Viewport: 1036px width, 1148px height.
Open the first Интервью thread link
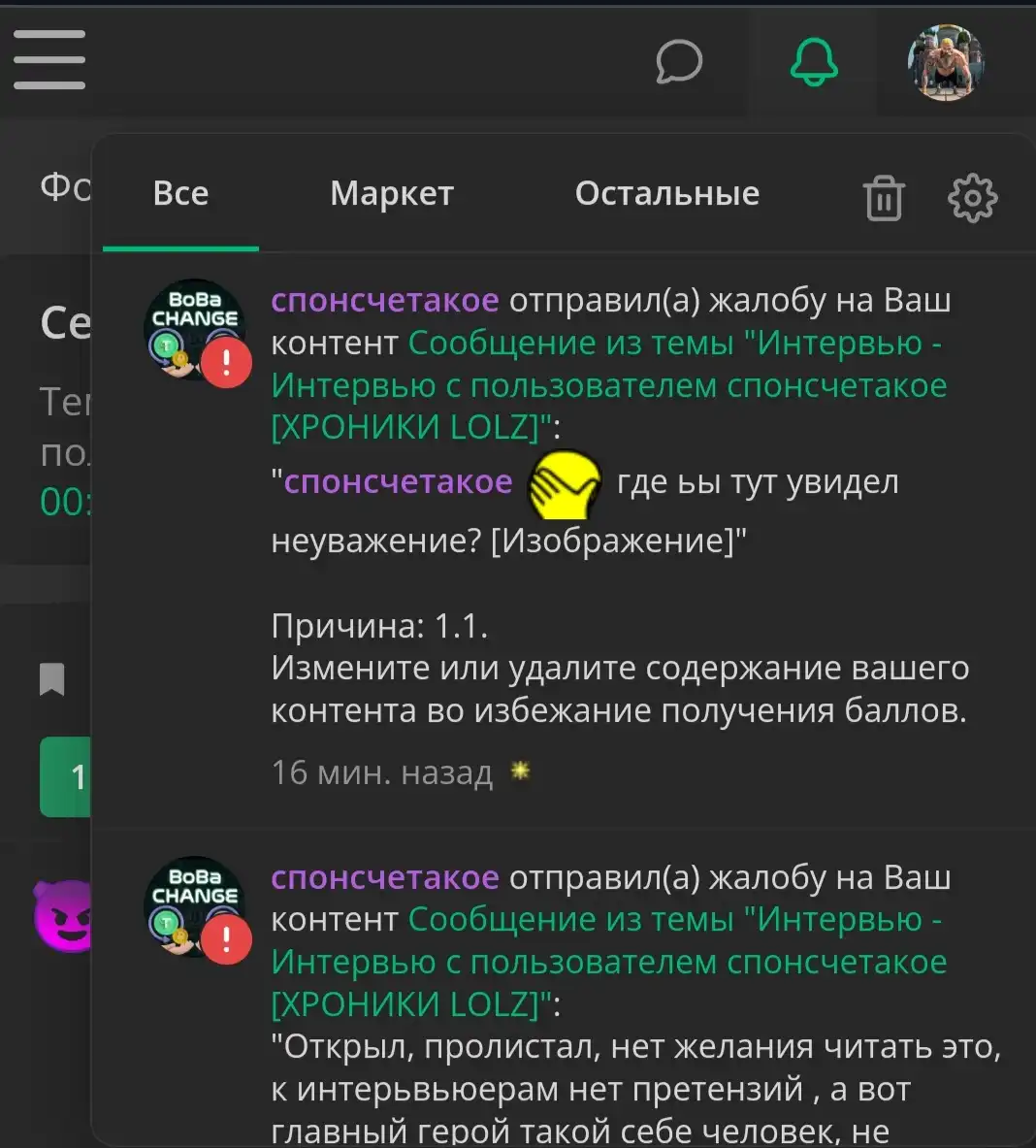(609, 385)
